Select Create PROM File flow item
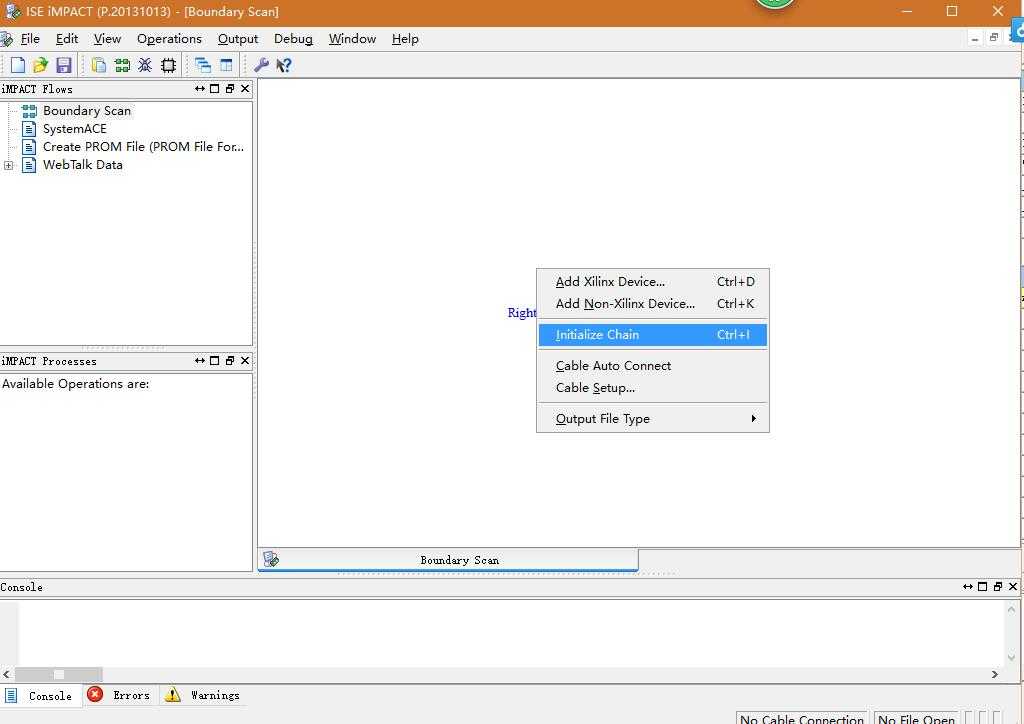Viewport: 1024px width, 724px height. 143,147
